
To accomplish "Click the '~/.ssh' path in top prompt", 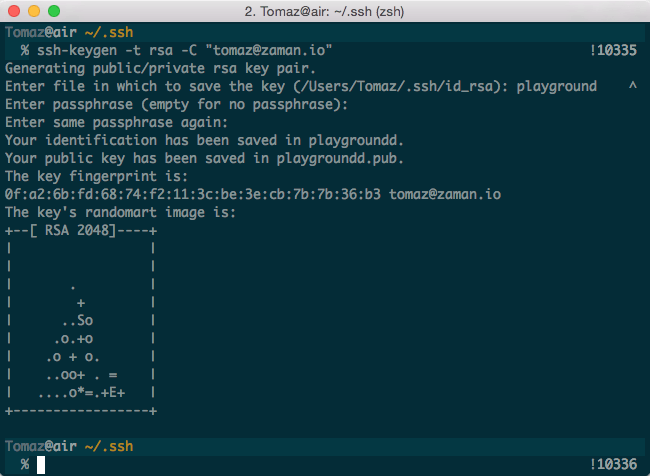I will pos(109,32).
